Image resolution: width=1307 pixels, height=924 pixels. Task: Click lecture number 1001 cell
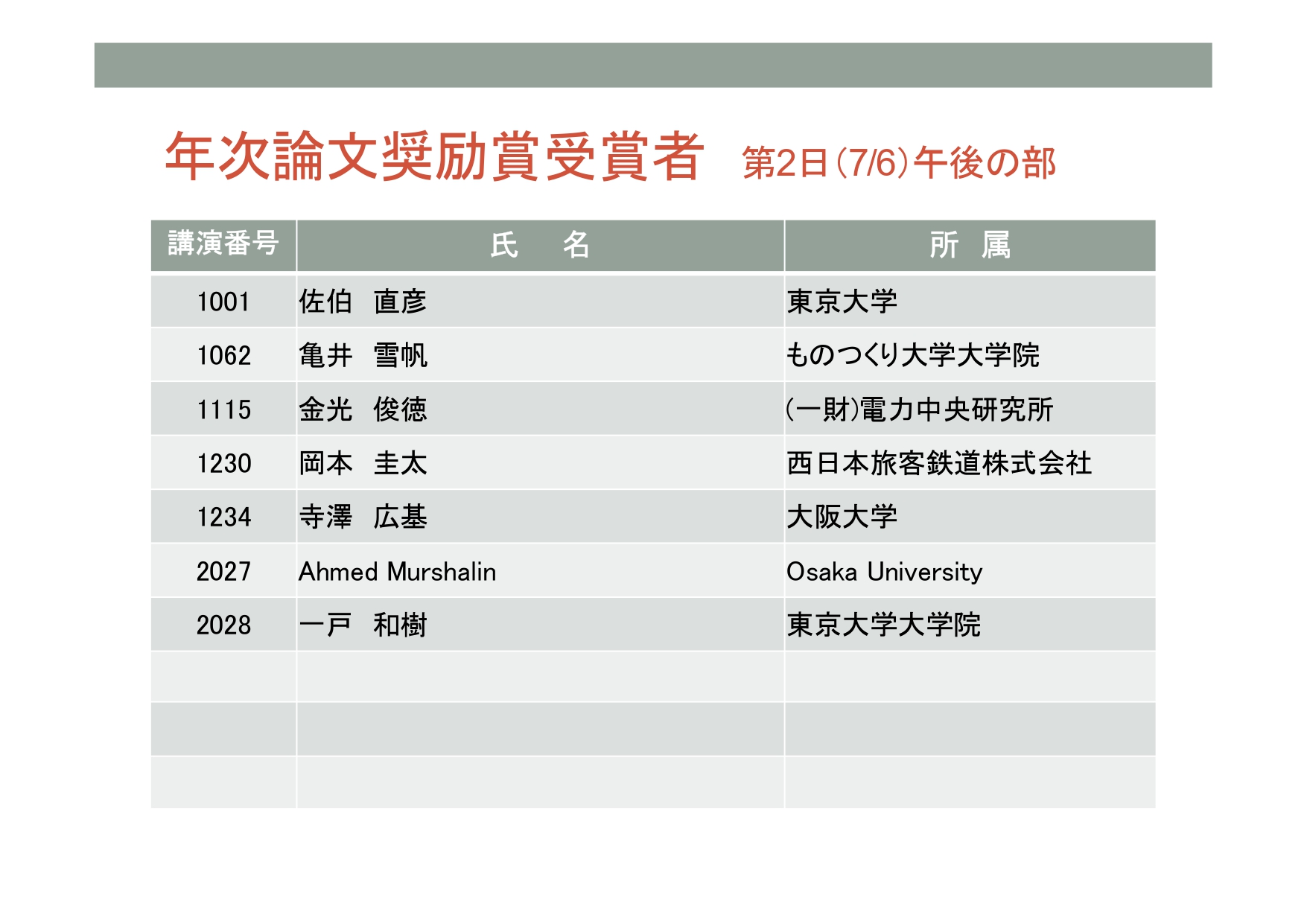tap(223, 302)
